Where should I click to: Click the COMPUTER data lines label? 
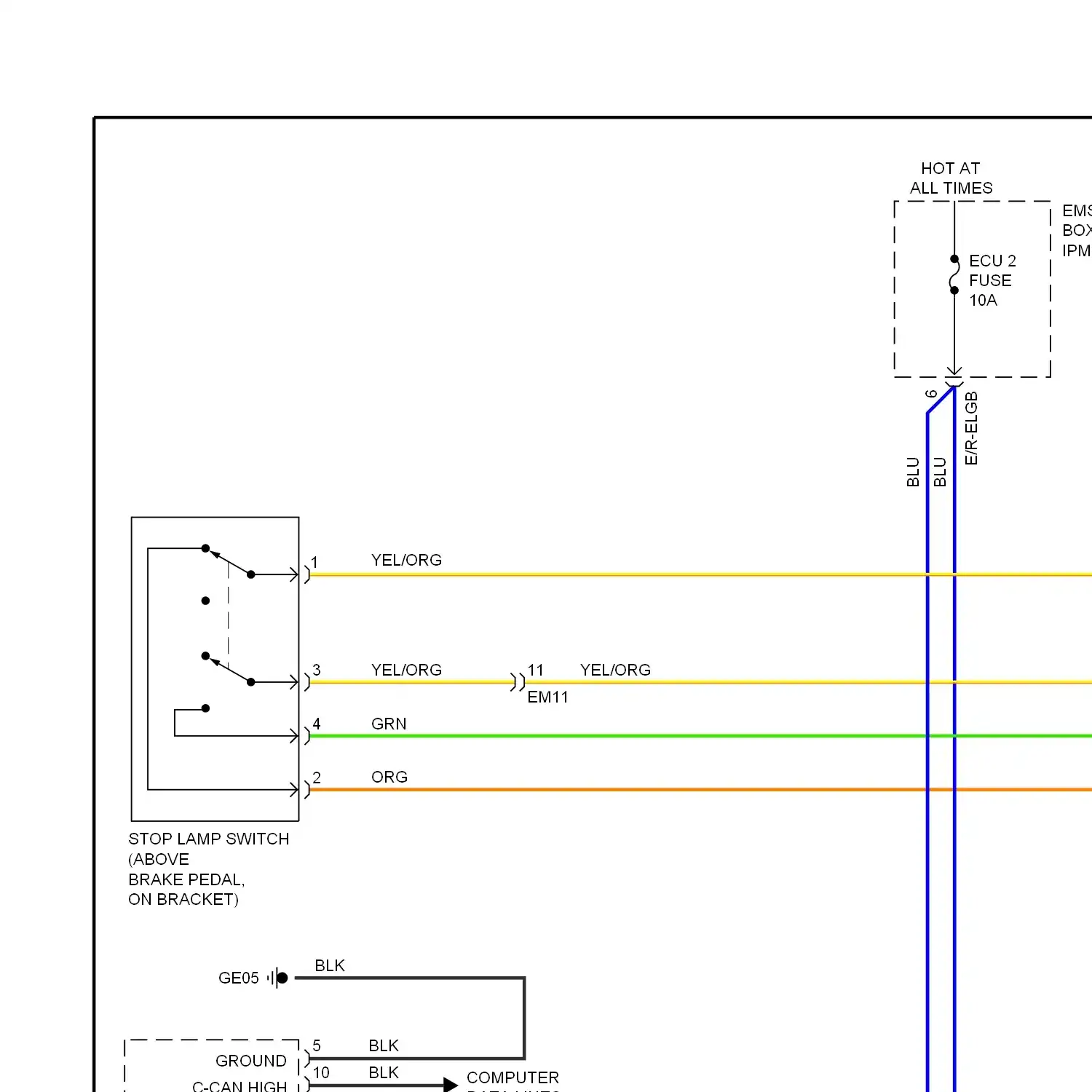tap(513, 1080)
